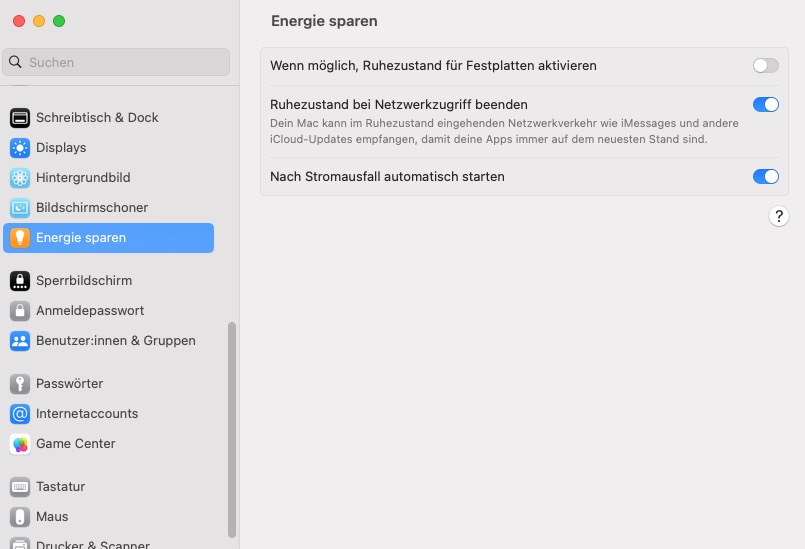Enable Ruhezustand für Festplatten toggle
The height and width of the screenshot is (549, 805).
765,66
